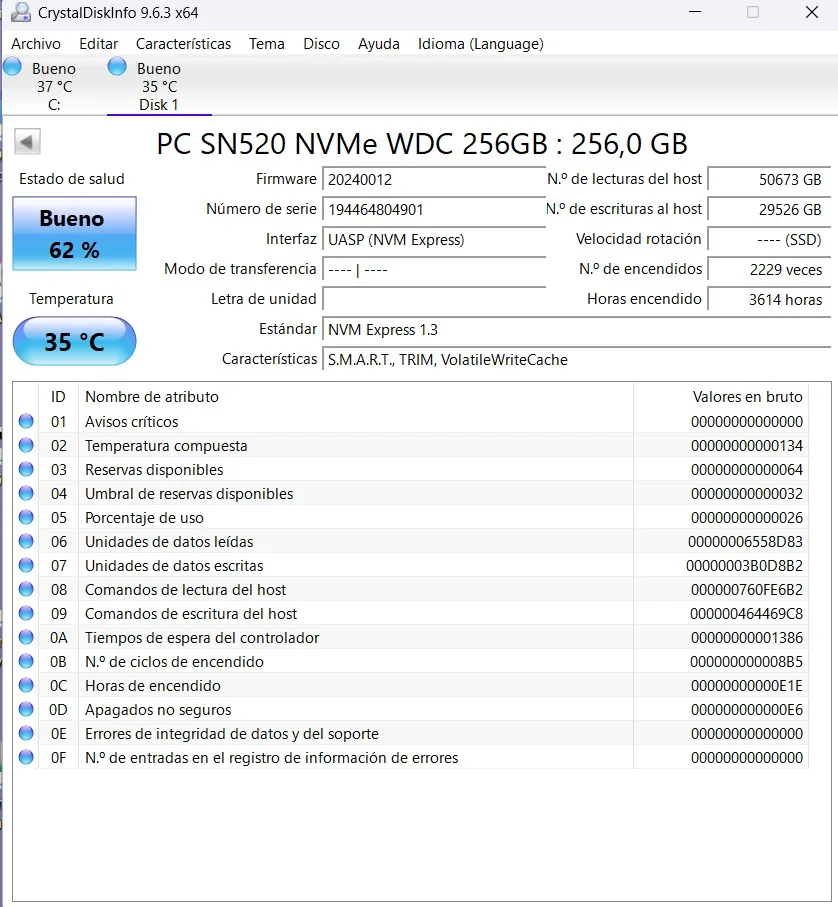Click host reads value 50673 GB
The image size is (838, 907).
pos(769,180)
